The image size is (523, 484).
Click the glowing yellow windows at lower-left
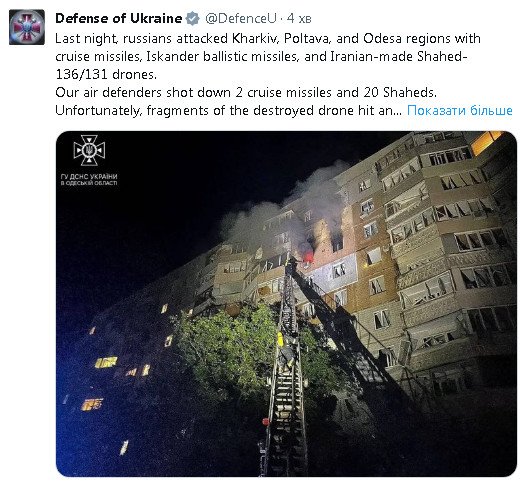(x=106, y=362)
